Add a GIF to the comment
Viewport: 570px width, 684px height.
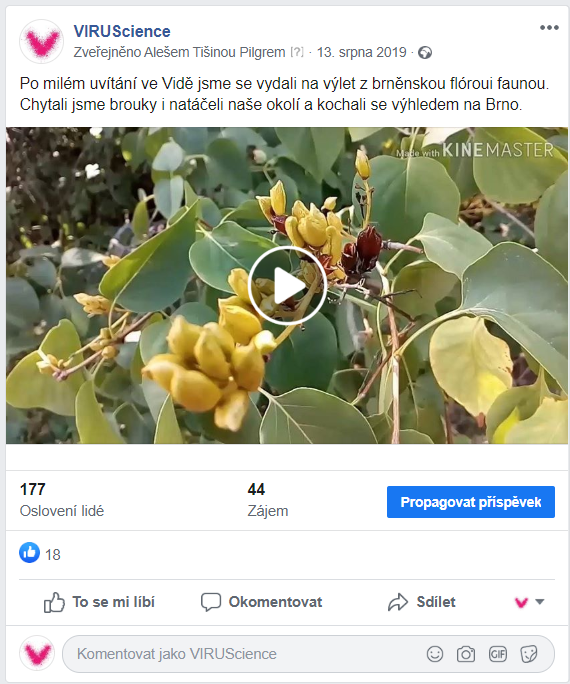tap(498, 654)
